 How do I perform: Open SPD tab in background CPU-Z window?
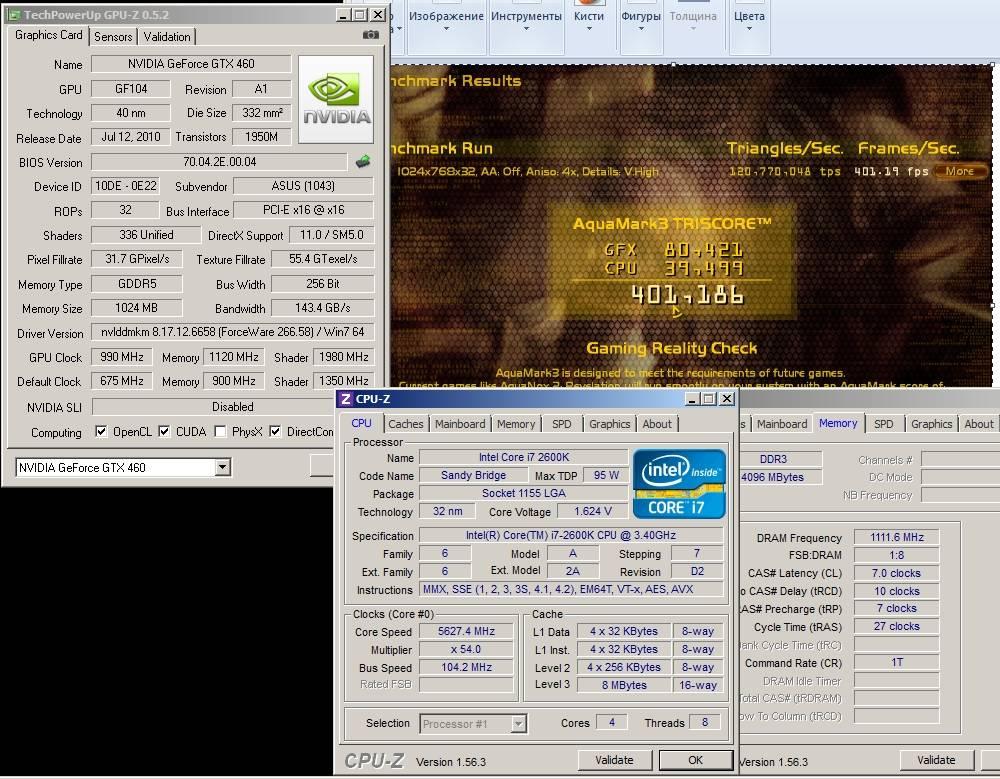[x=883, y=424]
